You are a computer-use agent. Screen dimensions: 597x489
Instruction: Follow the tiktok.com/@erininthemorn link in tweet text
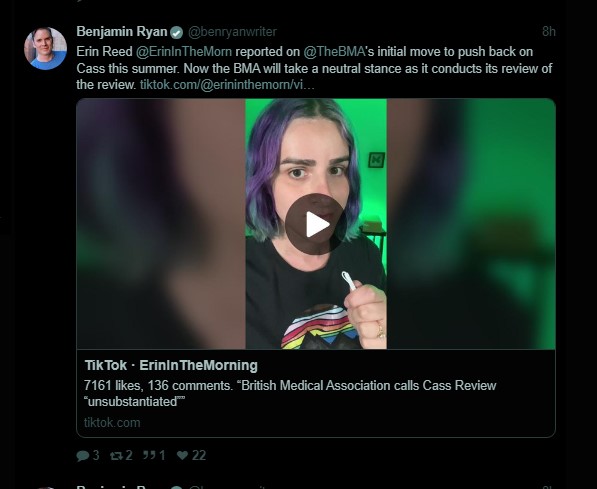[x=227, y=85]
